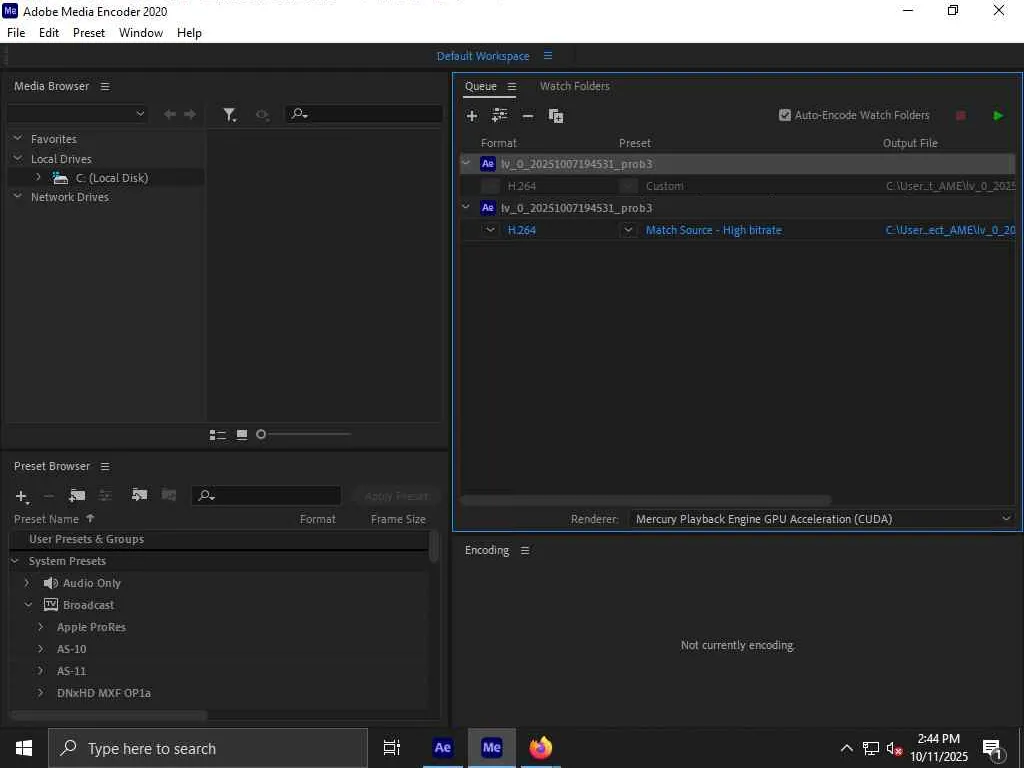
Task: Collapse the Favorites tree node
Action: (18, 138)
